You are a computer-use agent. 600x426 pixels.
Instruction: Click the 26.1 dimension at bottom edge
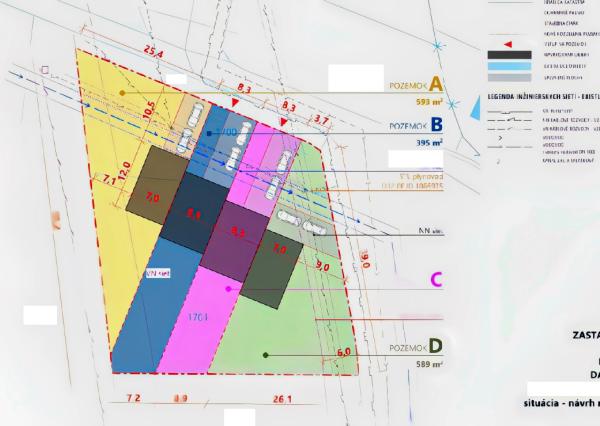[282, 399]
